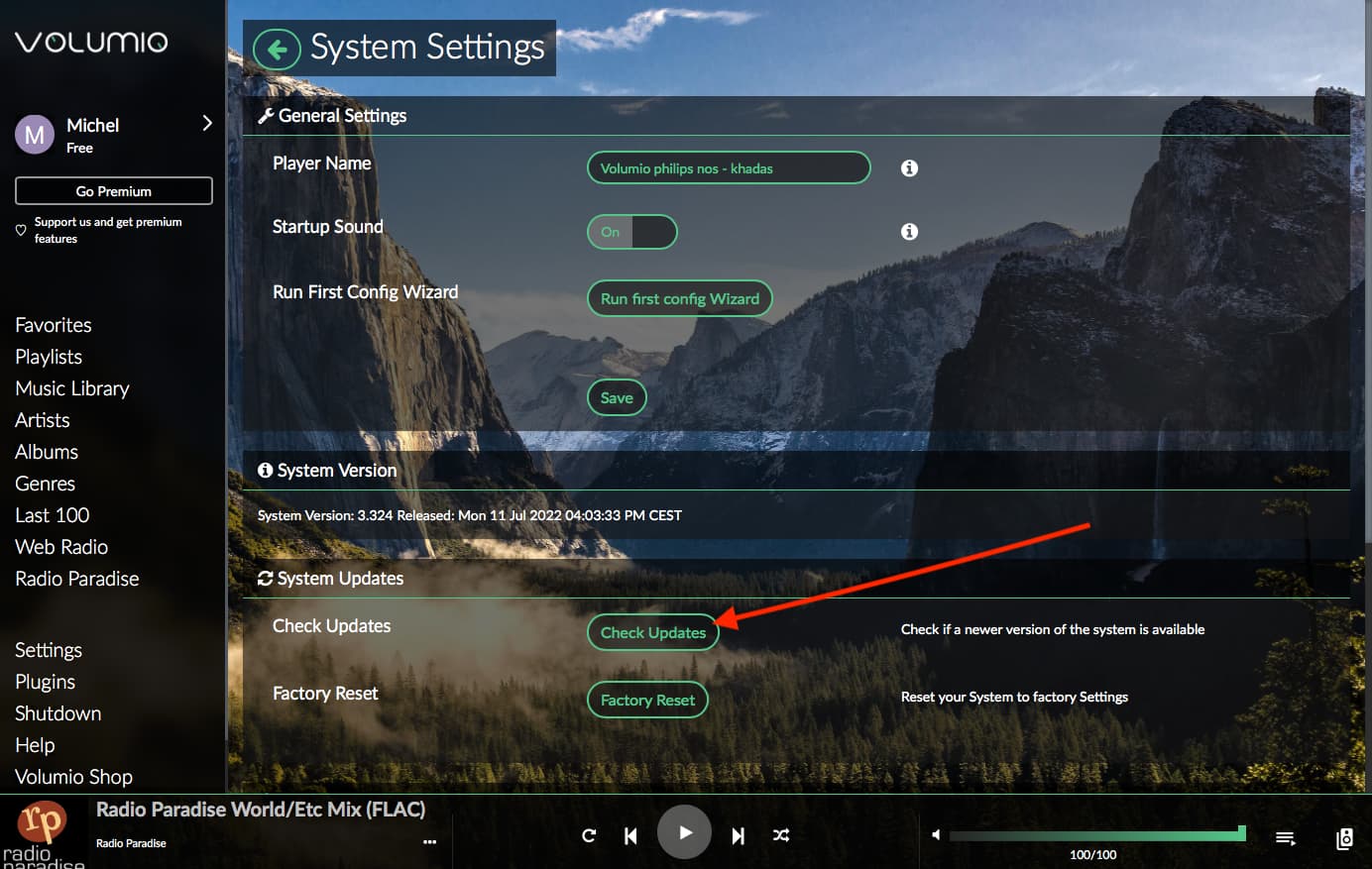
Task: Open the play queue icon
Action: (x=1285, y=838)
